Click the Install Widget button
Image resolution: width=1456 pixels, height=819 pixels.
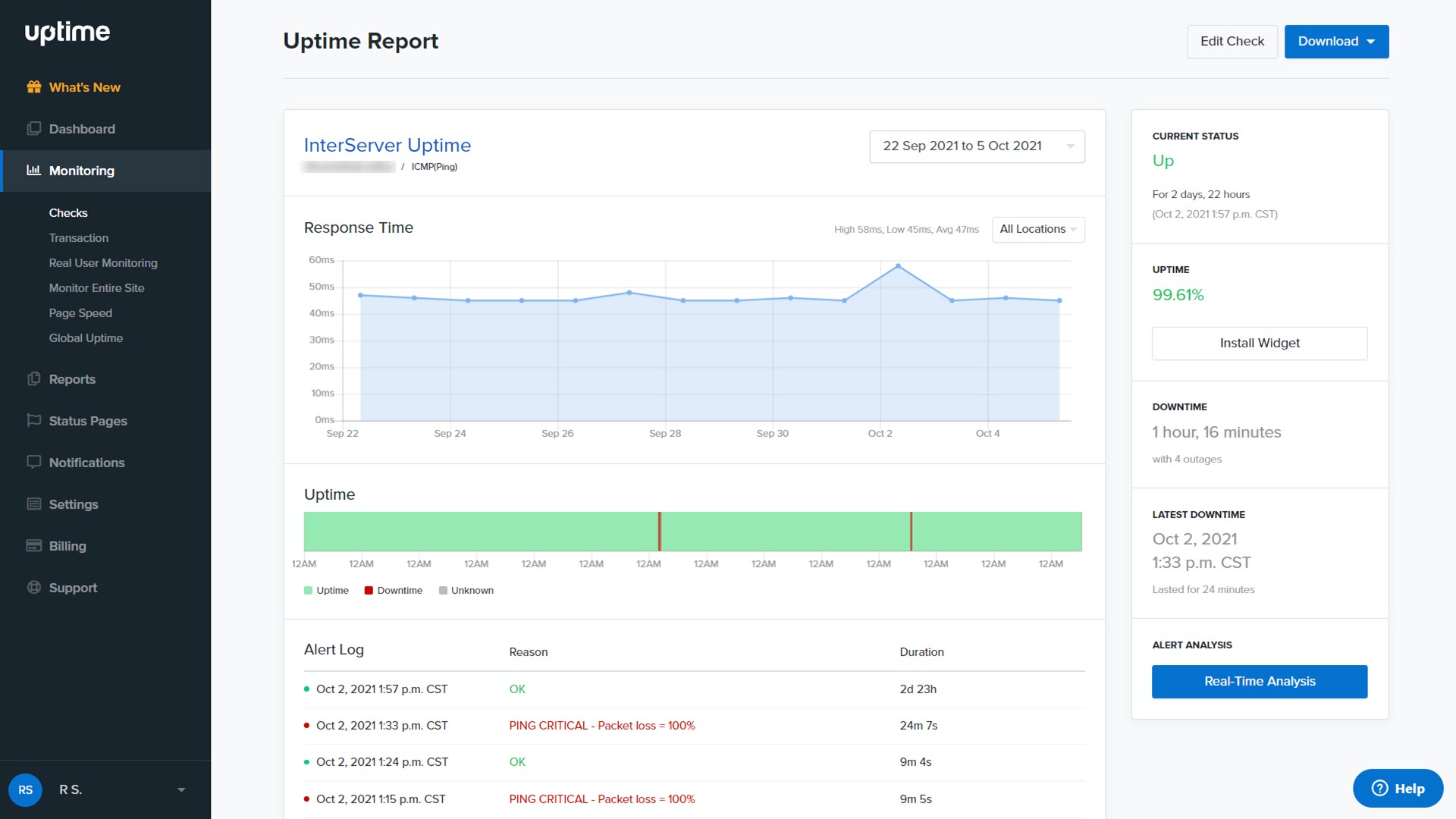tap(1260, 344)
